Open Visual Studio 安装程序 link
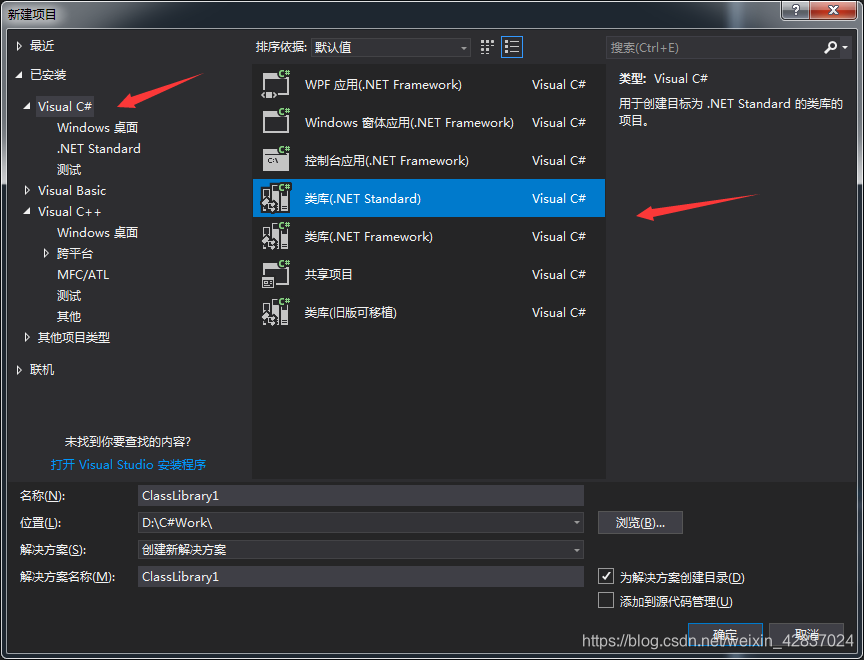The image size is (864, 660). click(128, 464)
